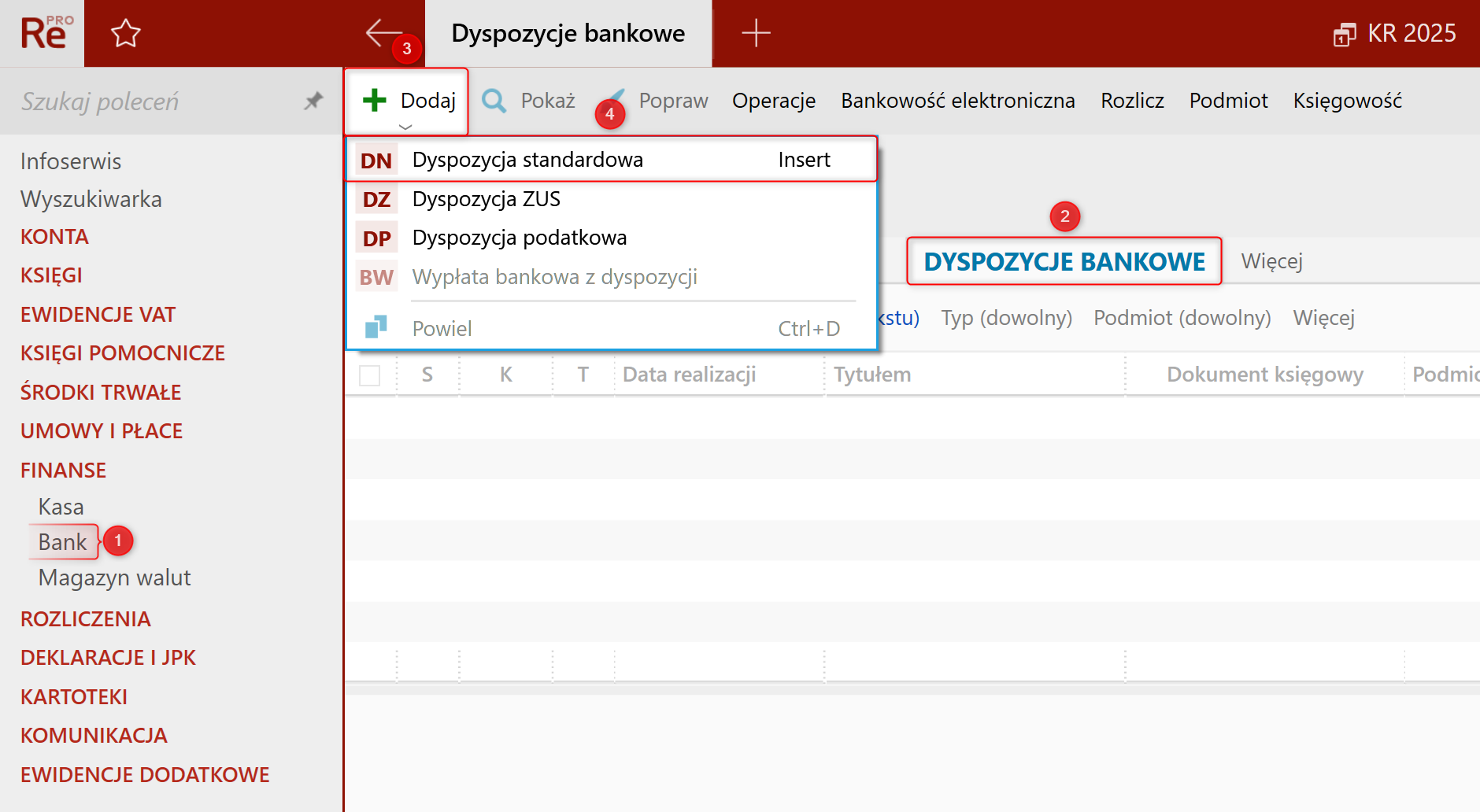Switch to the Dyspozycje bankowe tab
1480x812 pixels.
(x=568, y=34)
